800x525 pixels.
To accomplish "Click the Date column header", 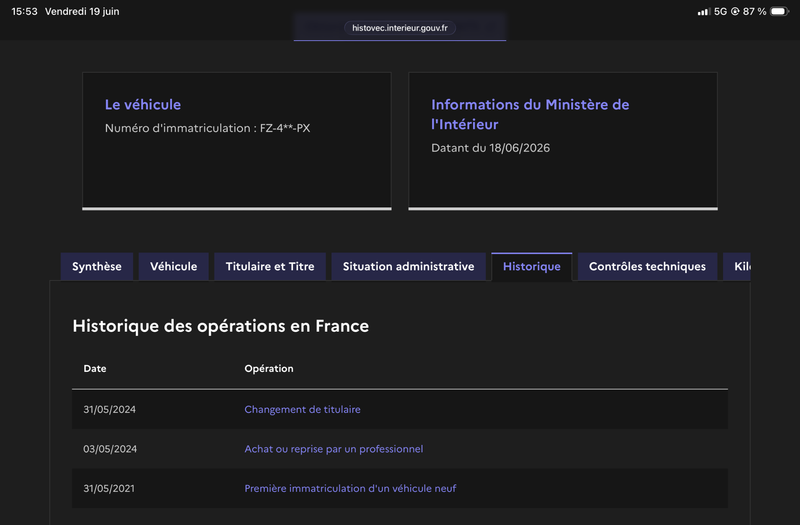I will [95, 368].
